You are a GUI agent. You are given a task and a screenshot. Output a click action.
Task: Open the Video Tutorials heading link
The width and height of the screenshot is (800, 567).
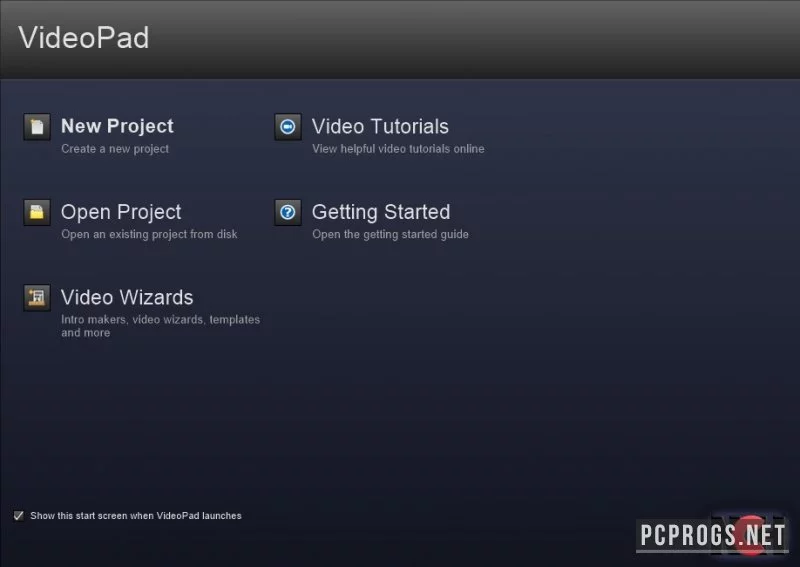pos(380,127)
